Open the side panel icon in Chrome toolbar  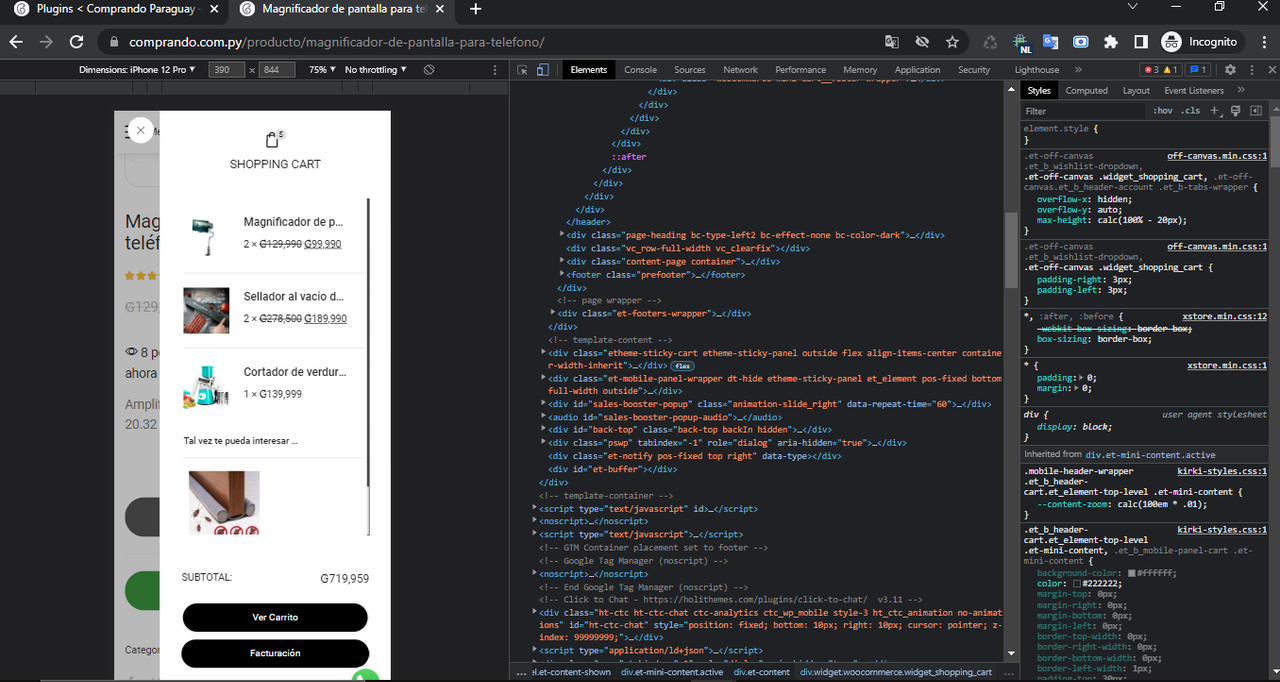1141,42
